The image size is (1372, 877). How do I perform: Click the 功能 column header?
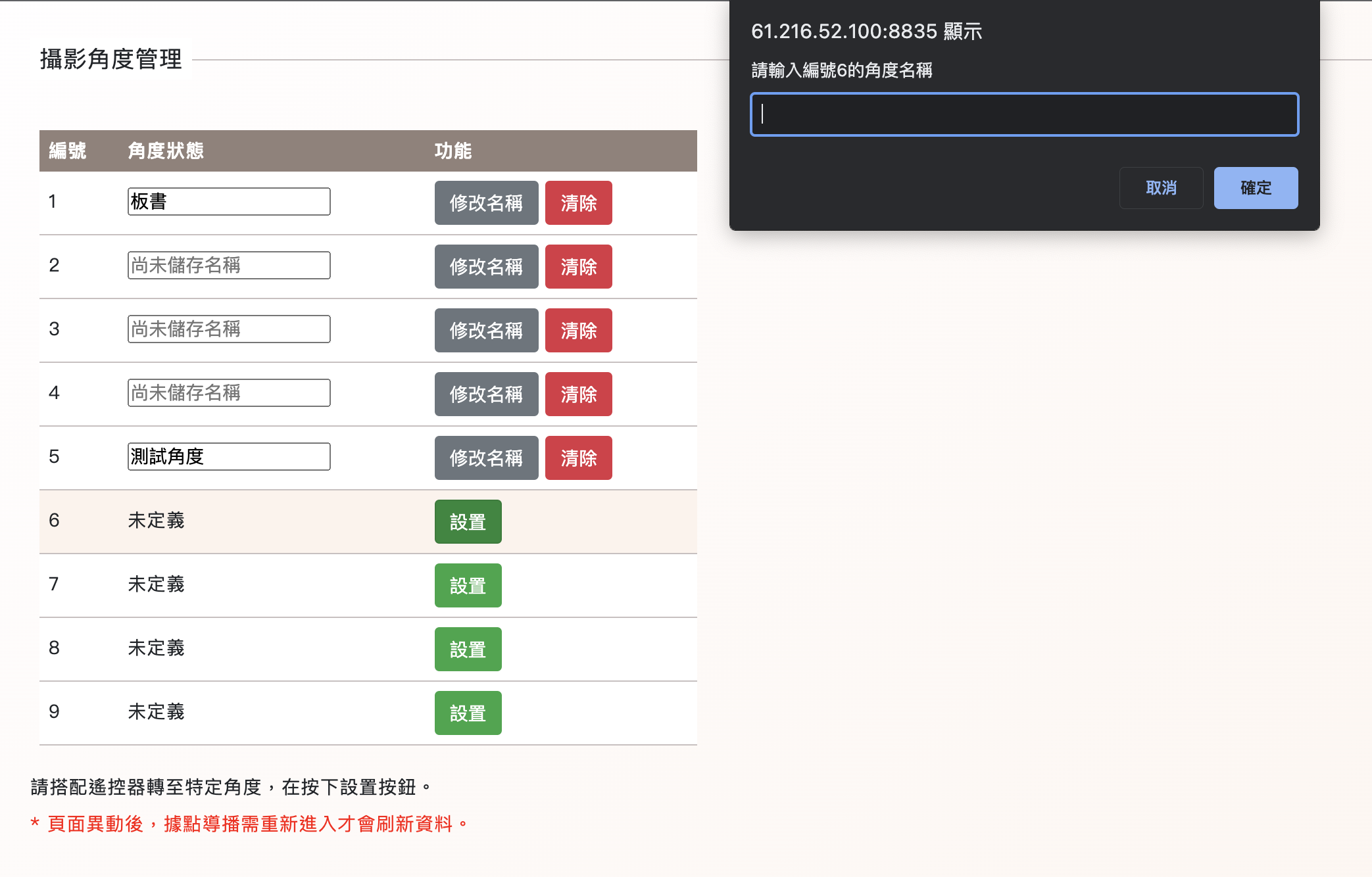453,151
